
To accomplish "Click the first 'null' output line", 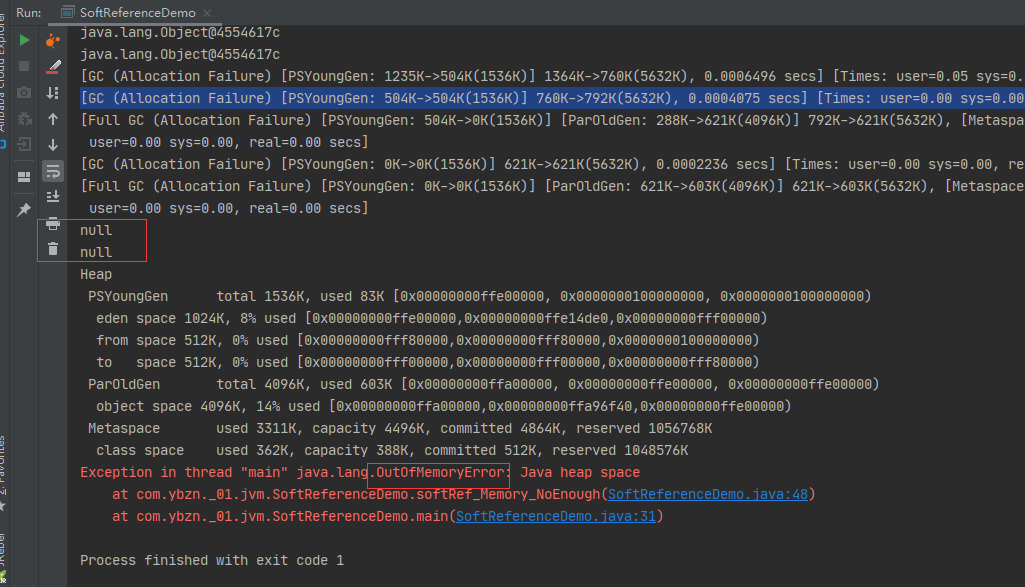I will click(96, 230).
